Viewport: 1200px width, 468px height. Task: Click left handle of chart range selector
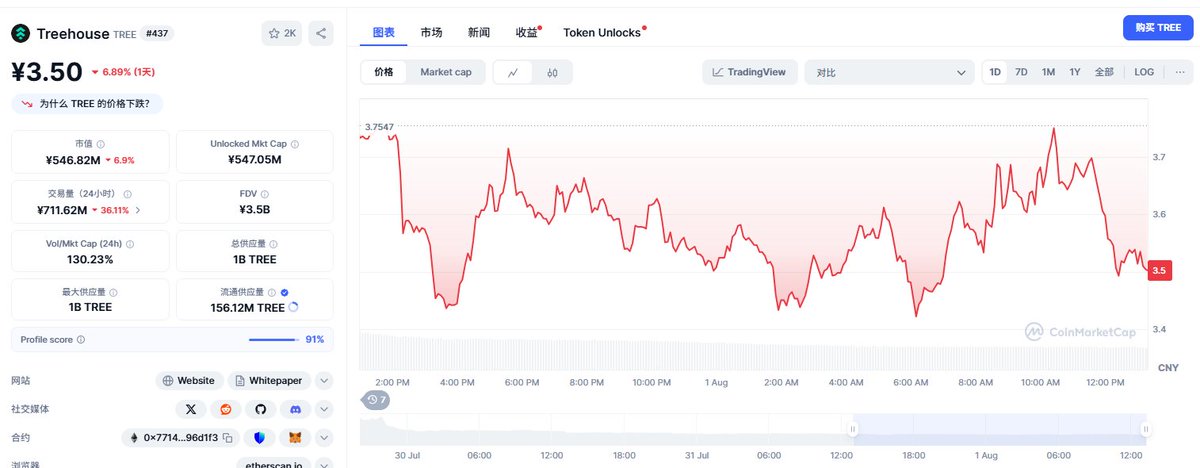pos(853,428)
